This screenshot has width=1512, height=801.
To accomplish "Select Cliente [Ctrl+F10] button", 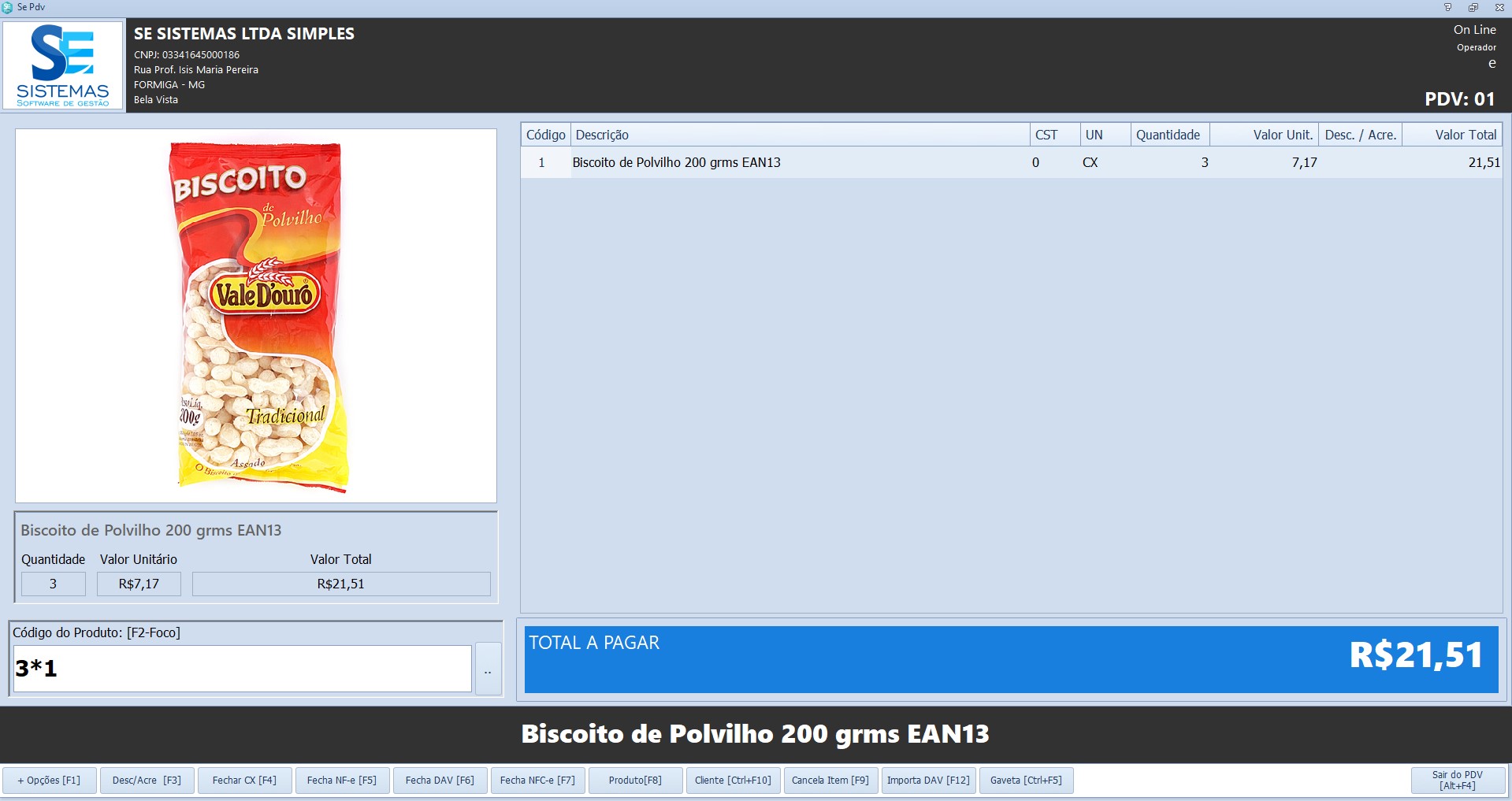I will pos(733,781).
